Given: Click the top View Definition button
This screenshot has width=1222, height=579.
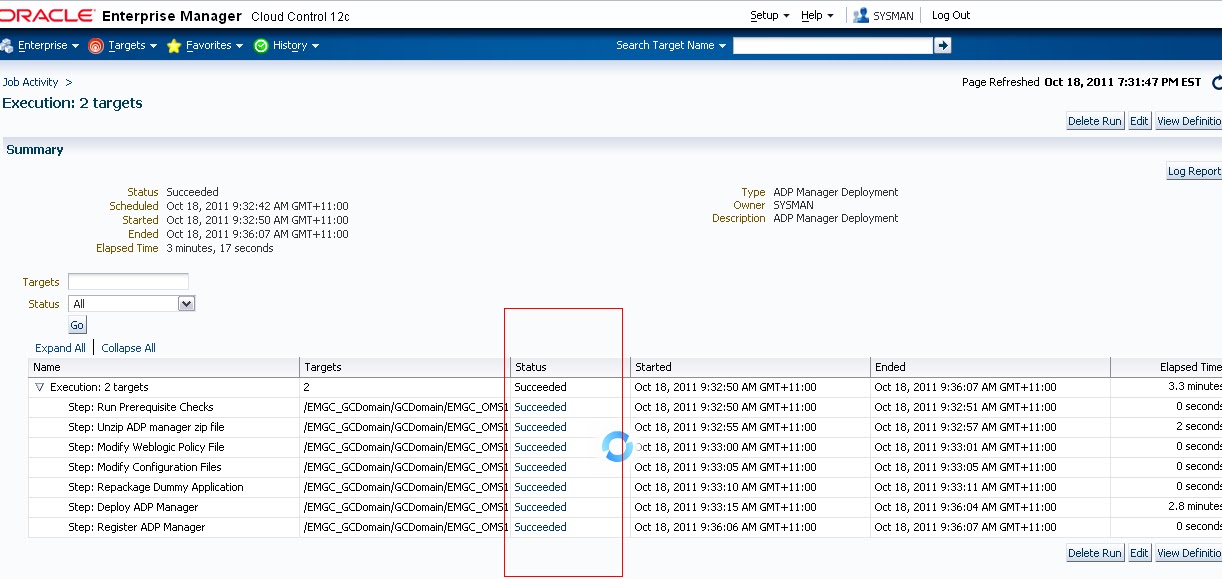Looking at the screenshot, I should pyautogui.click(x=1188, y=121).
